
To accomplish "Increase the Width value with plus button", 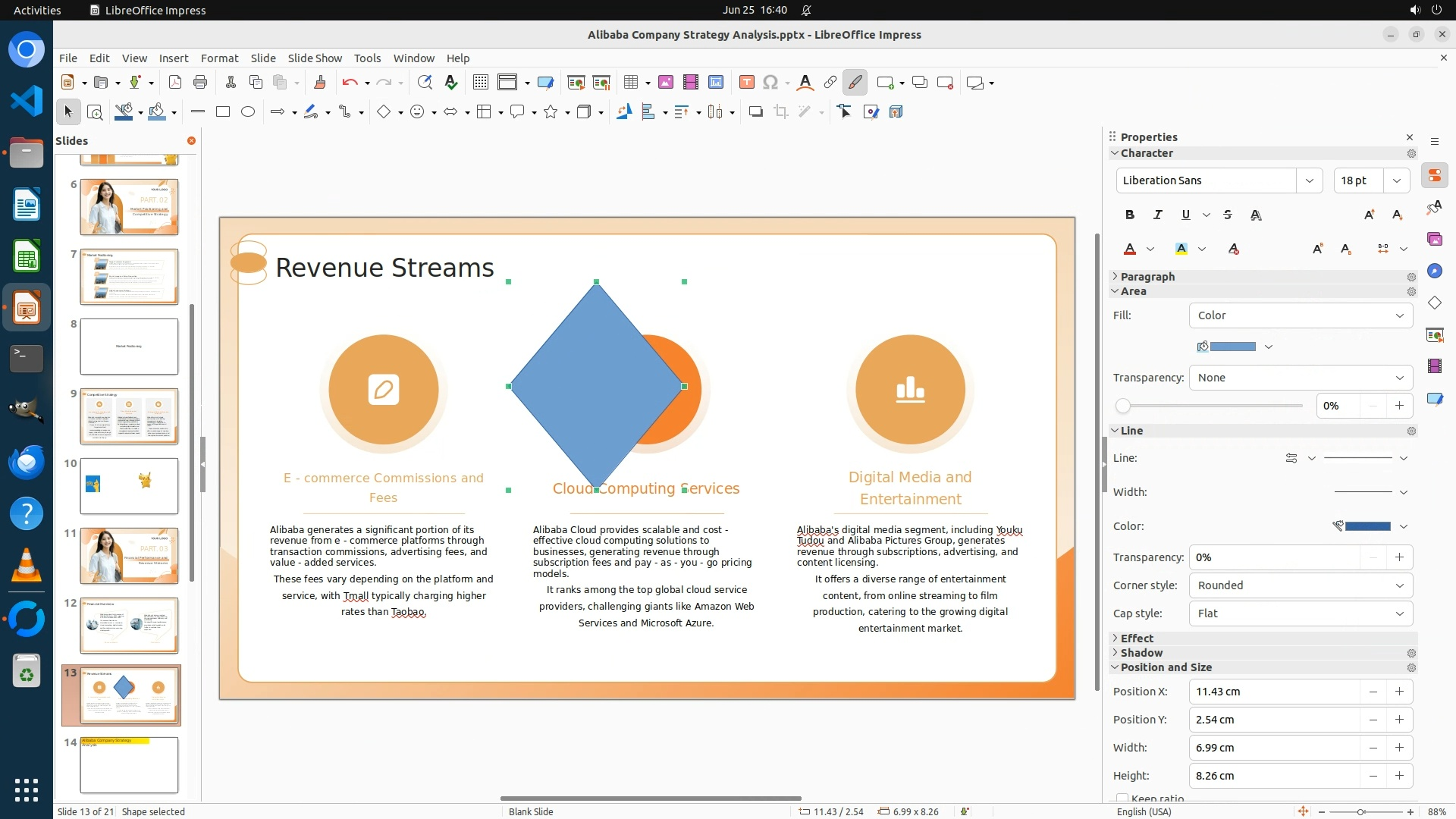I will coord(1399,748).
